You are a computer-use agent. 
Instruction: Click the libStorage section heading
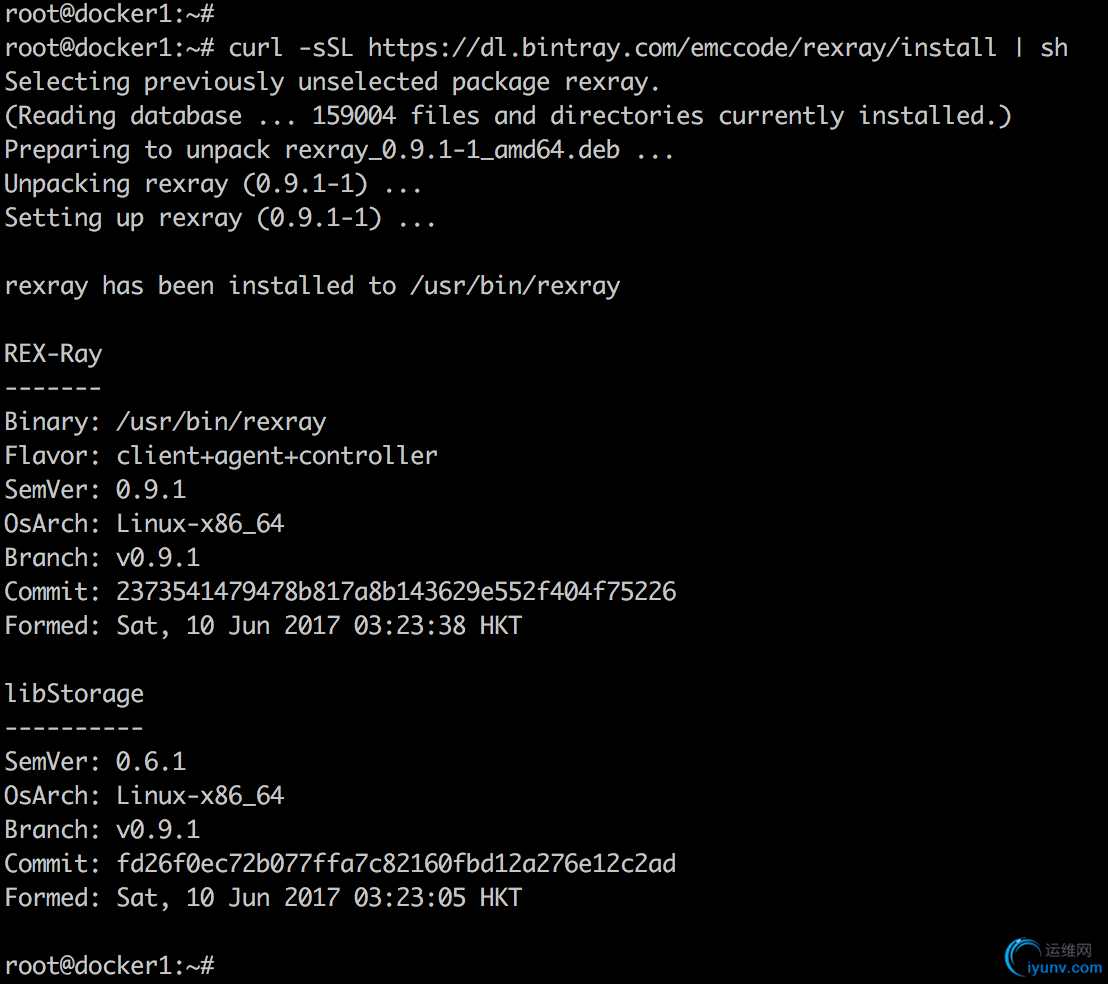[74, 694]
